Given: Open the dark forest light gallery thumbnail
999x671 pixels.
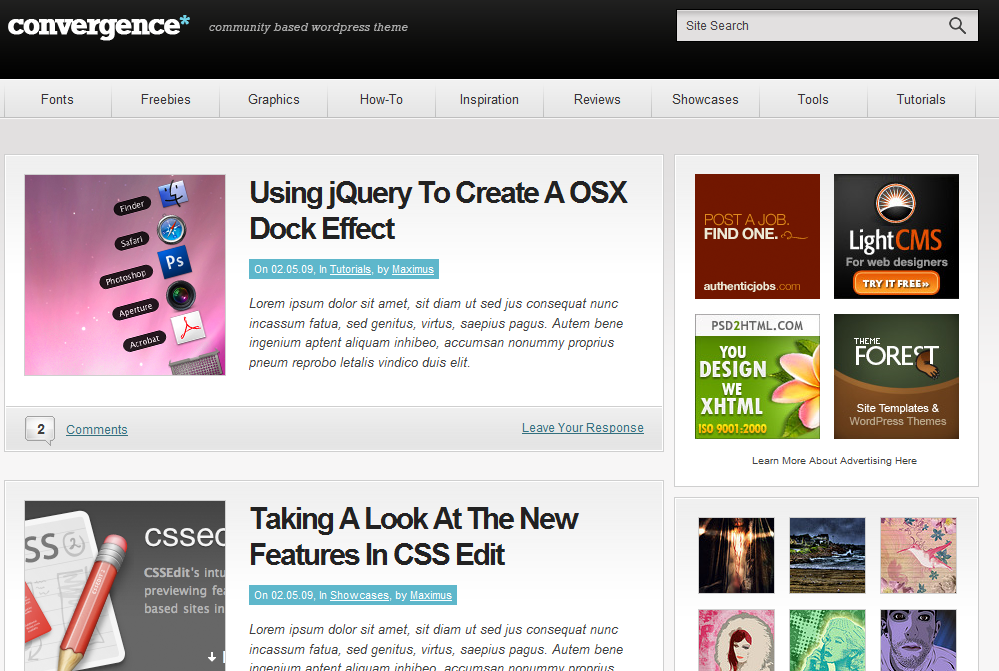Looking at the screenshot, I should [737, 556].
